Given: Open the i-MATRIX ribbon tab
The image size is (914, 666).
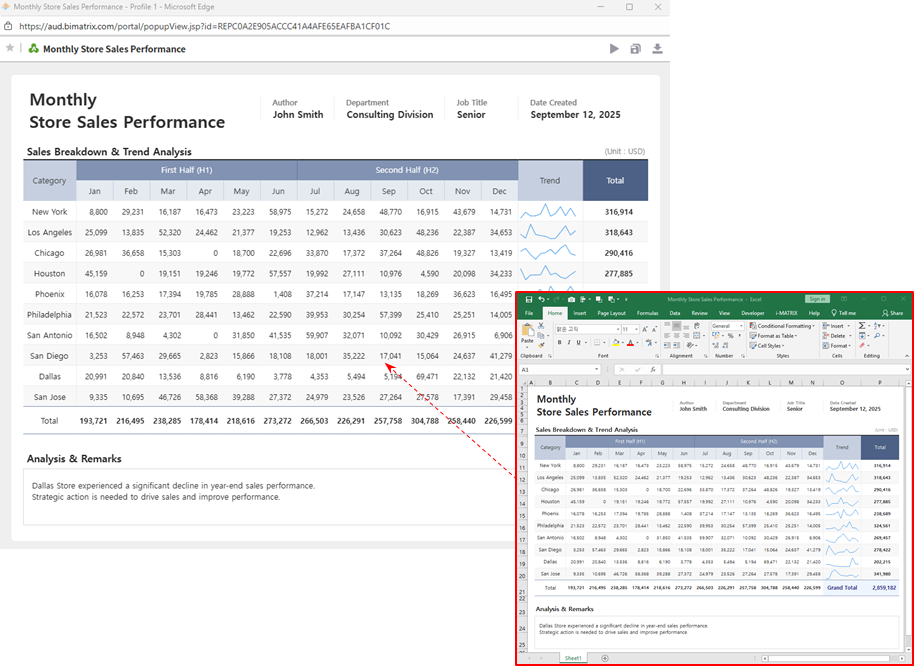Looking at the screenshot, I should [x=785, y=313].
